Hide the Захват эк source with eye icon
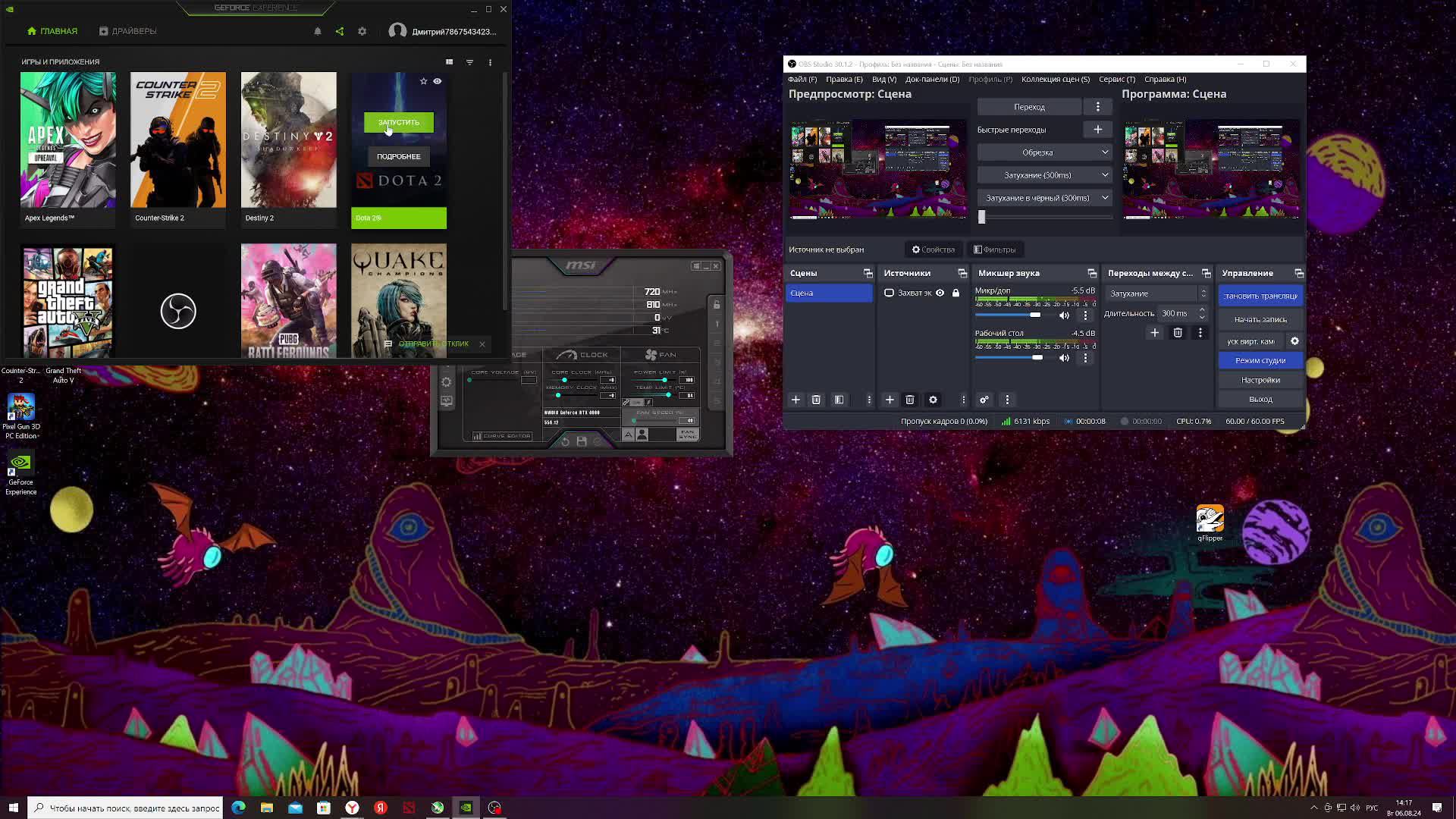1456x819 pixels. [x=940, y=293]
